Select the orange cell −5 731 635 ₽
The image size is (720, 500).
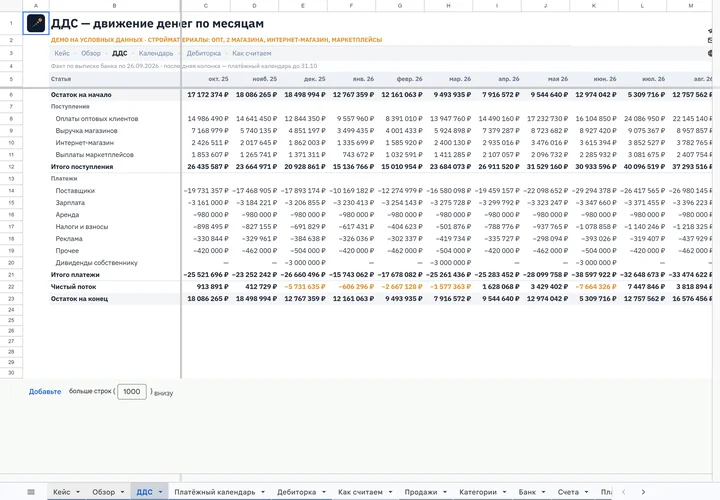[303, 287]
